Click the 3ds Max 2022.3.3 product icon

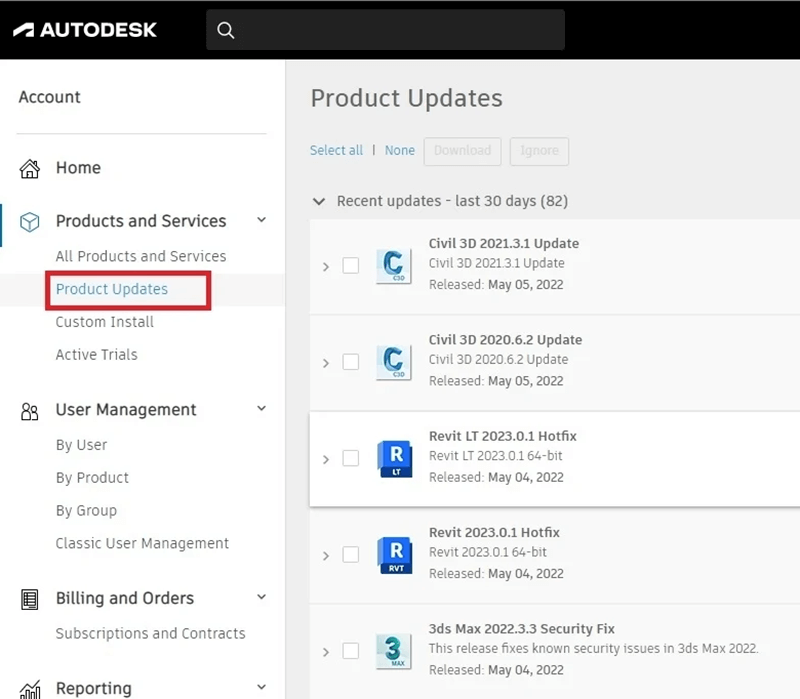[394, 650]
